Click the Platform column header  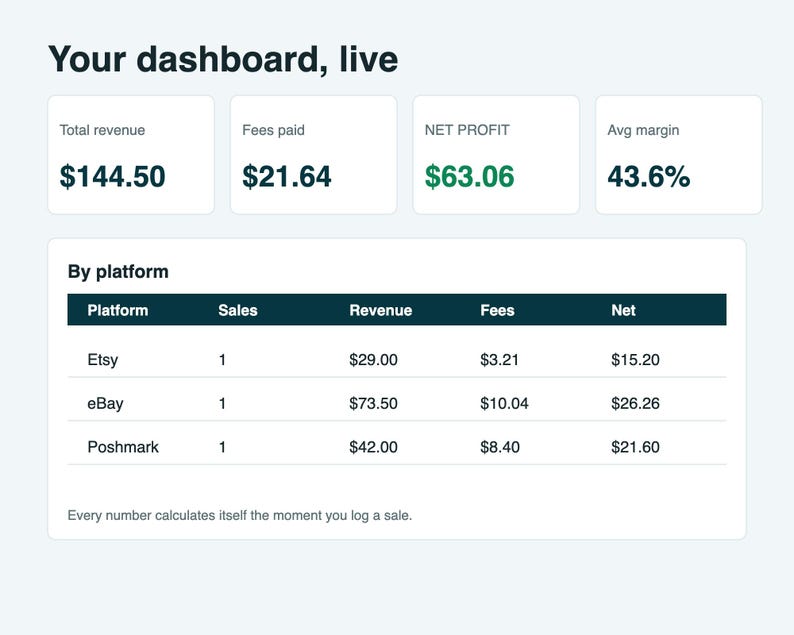(x=117, y=310)
